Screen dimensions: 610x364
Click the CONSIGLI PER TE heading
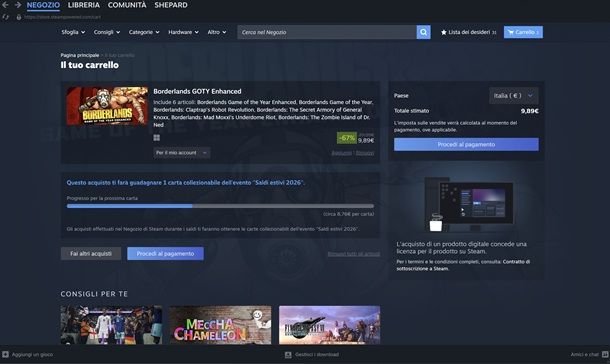(x=94, y=294)
